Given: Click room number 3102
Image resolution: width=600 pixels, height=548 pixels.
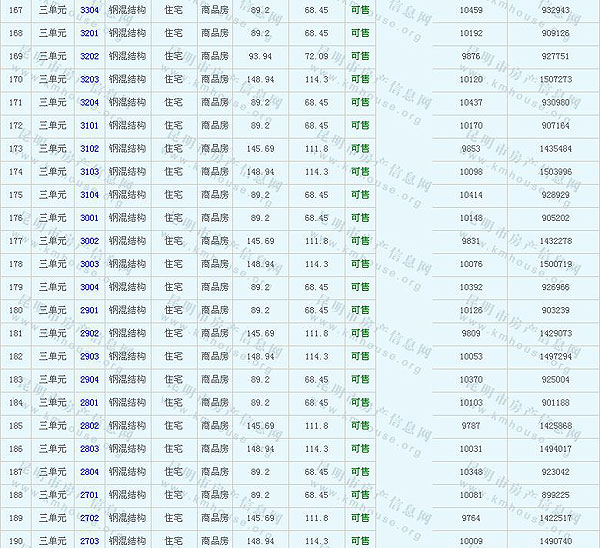Looking at the screenshot, I should coord(89,148).
